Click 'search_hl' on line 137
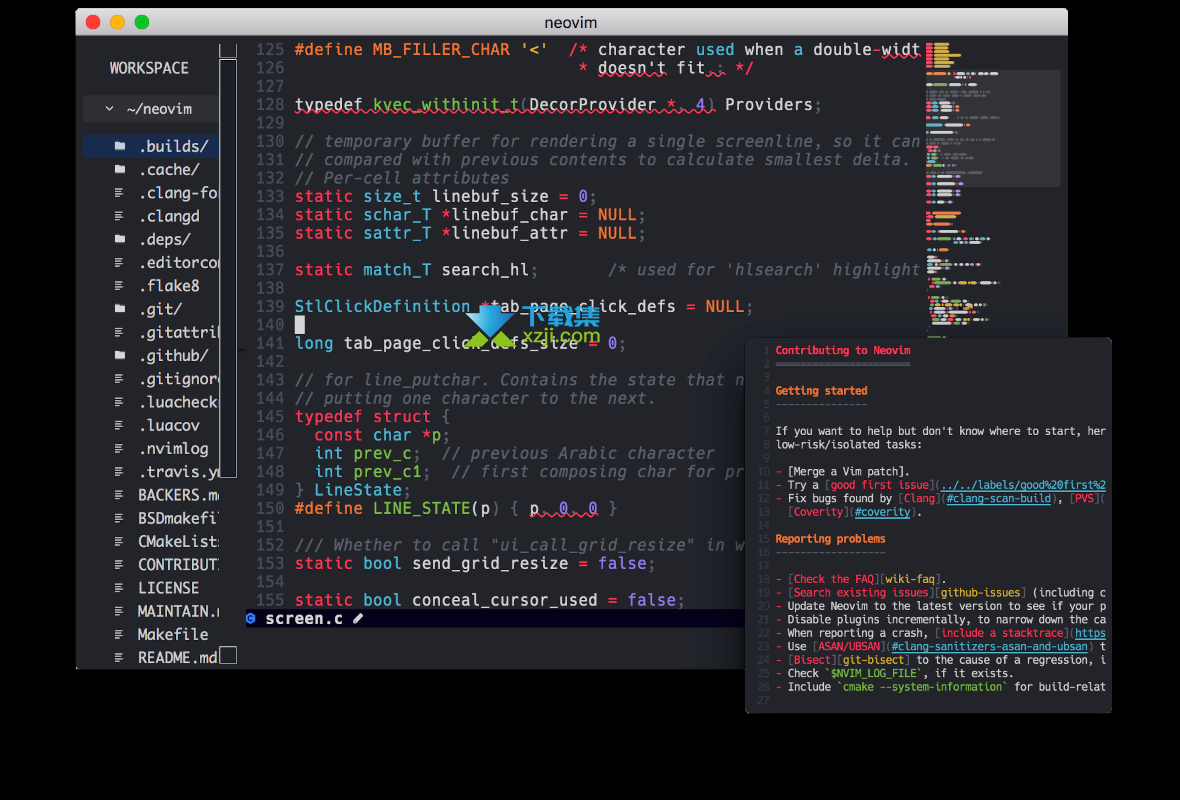The height and width of the screenshot is (800, 1180). 485,269
